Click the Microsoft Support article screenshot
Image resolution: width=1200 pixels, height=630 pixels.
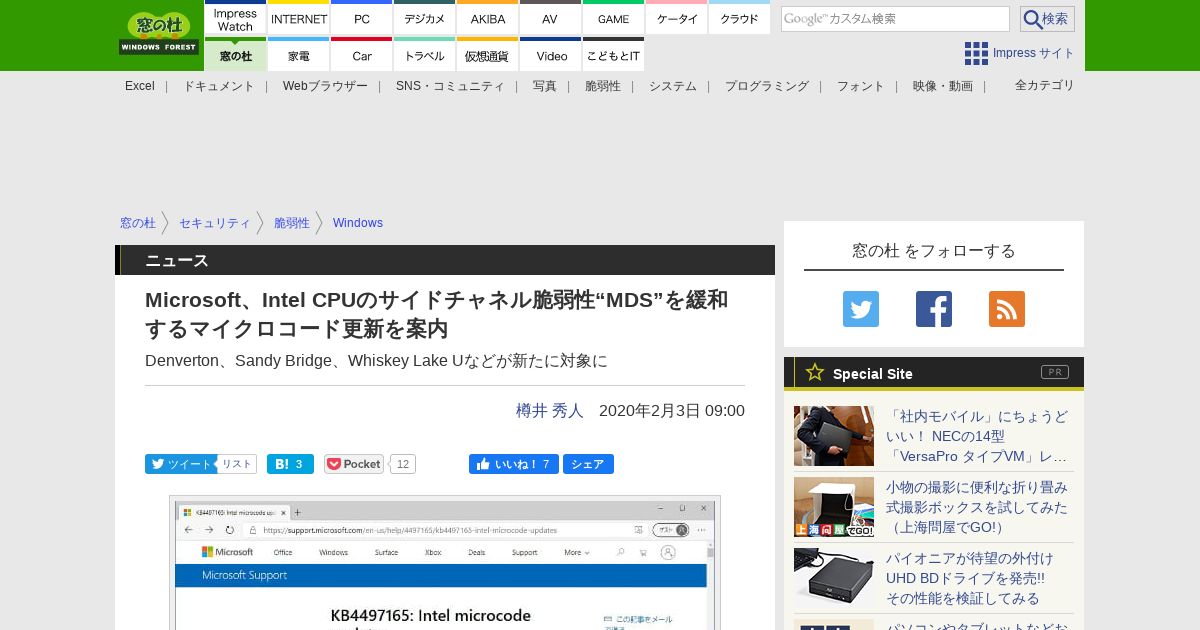coord(445,563)
